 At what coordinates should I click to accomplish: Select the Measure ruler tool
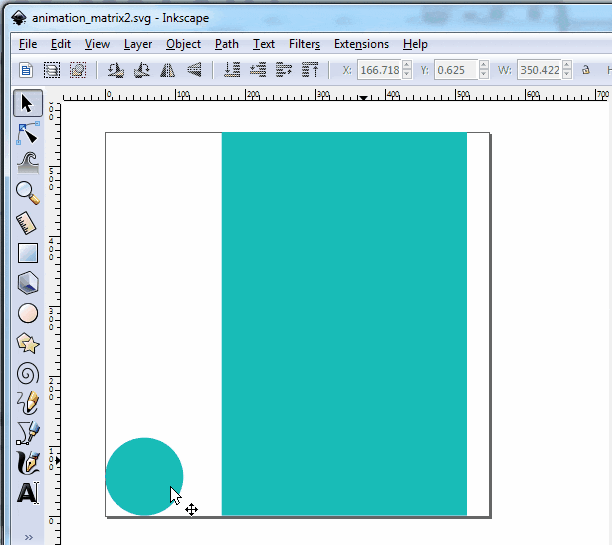pos(27,223)
